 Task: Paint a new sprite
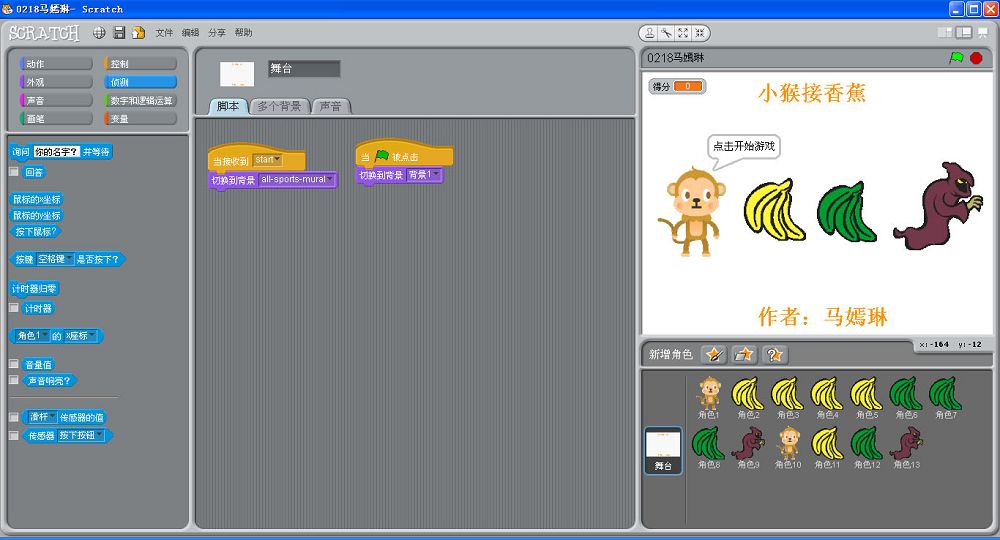click(714, 354)
